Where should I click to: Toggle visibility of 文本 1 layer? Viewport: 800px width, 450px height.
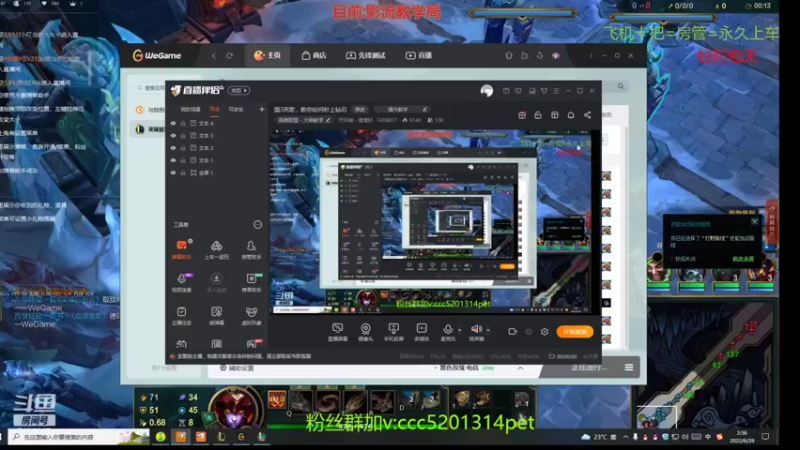(x=173, y=160)
